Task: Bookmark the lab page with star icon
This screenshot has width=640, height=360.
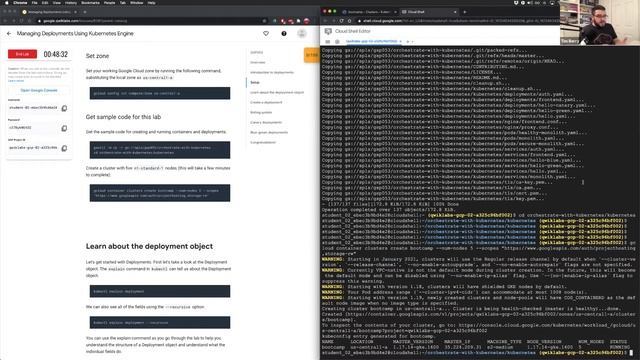Action: 264,20
